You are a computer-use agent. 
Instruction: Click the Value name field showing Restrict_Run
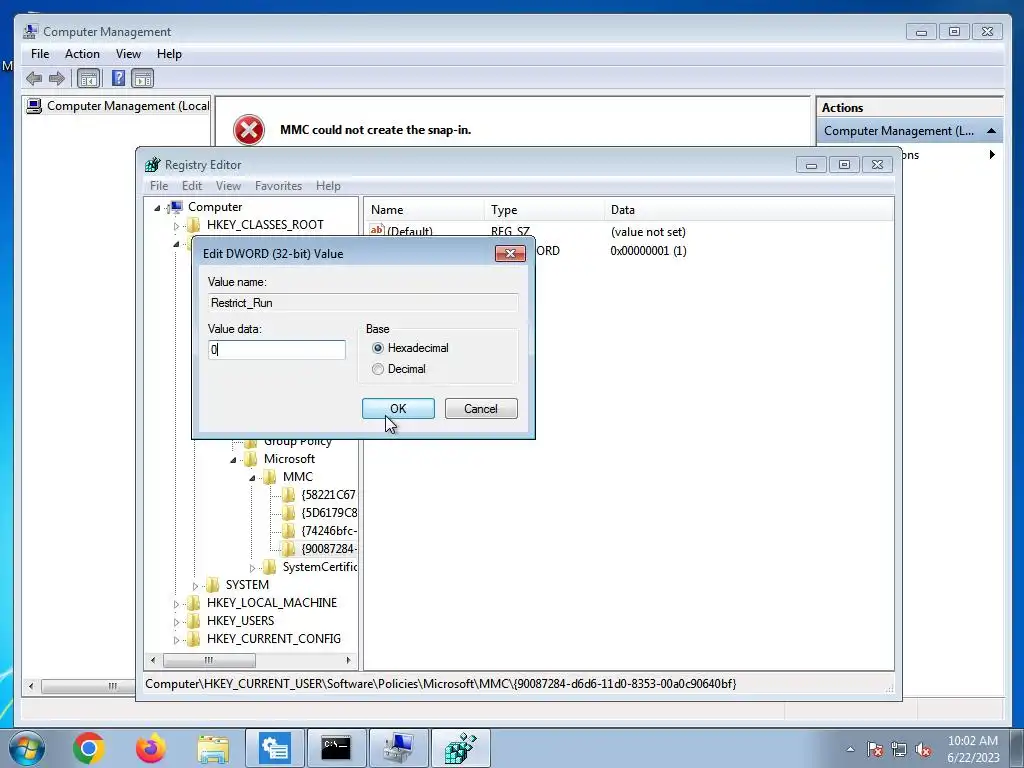363,302
